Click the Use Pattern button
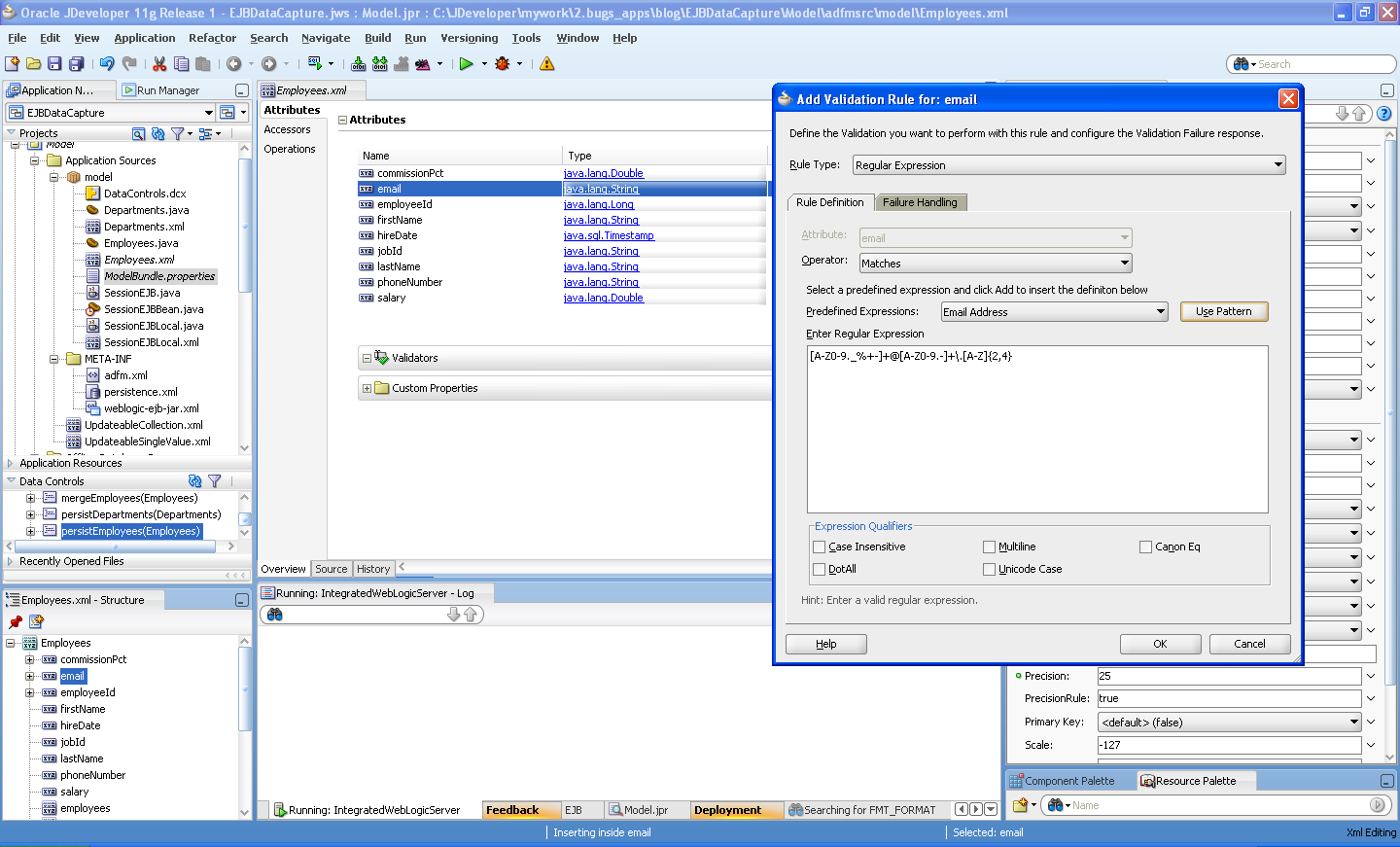 coord(1223,310)
